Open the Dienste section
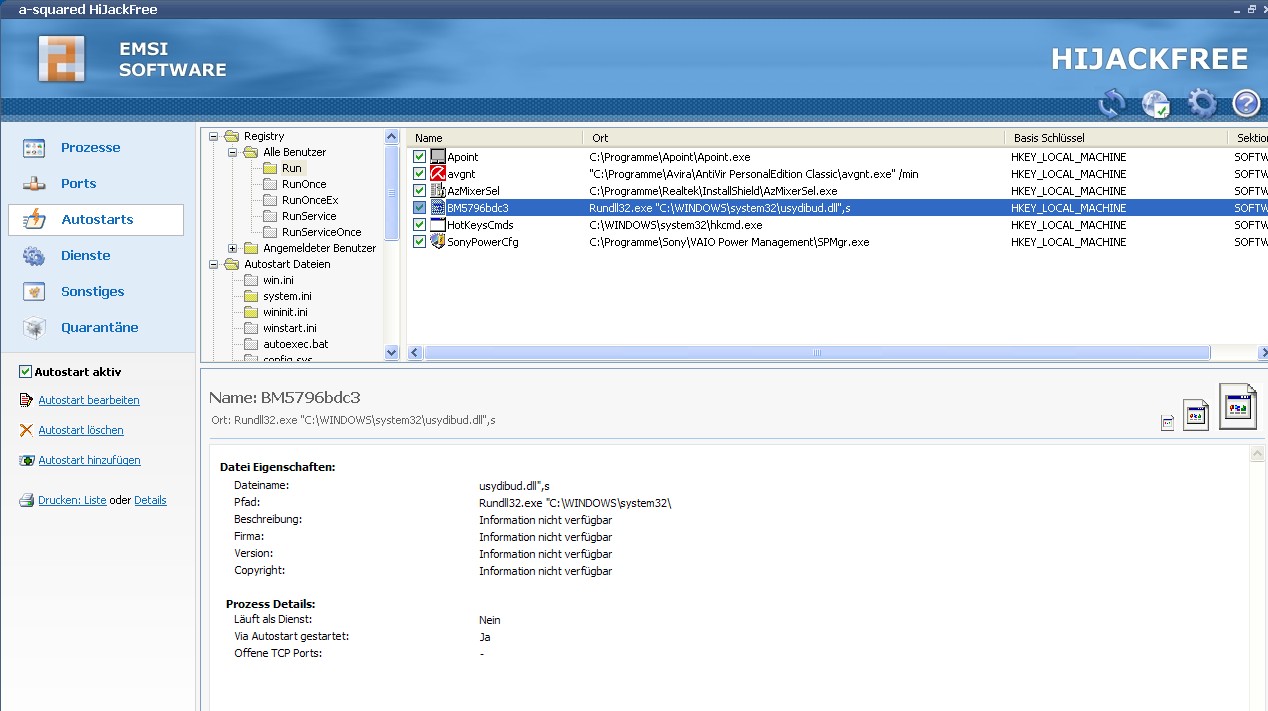This screenshot has width=1268, height=711. tap(86, 256)
